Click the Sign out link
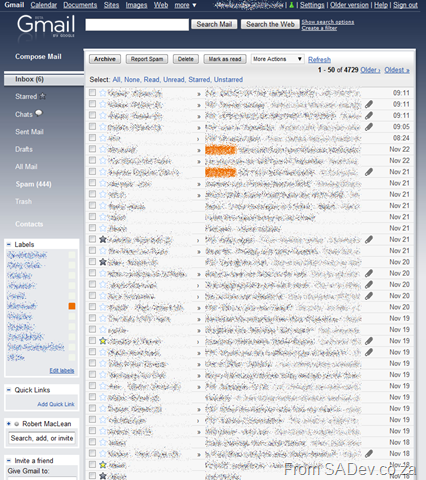426x480 pixels. point(405,5)
